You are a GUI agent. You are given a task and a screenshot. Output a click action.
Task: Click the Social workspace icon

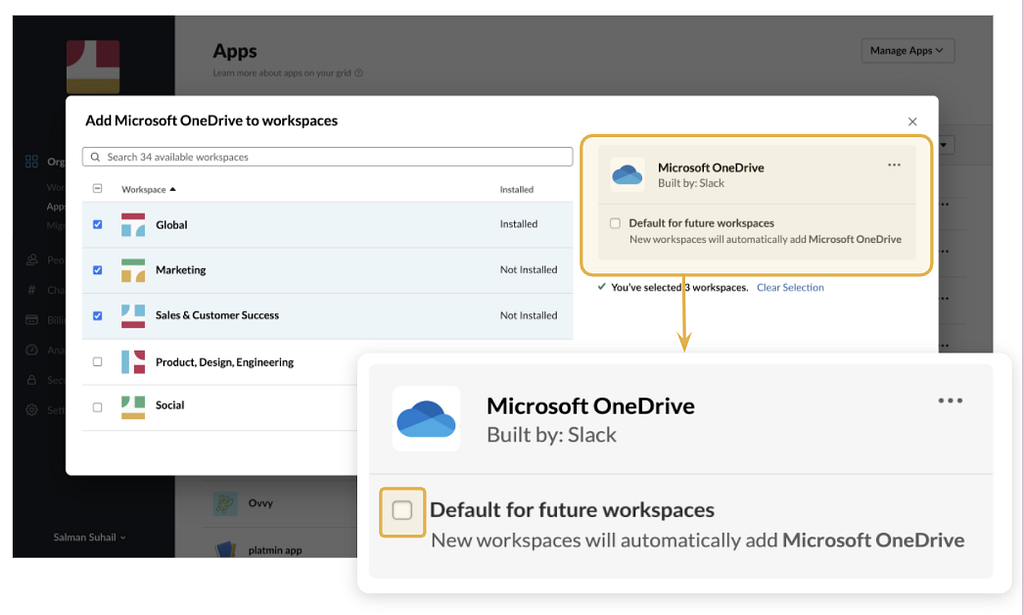pyautogui.click(x=133, y=407)
